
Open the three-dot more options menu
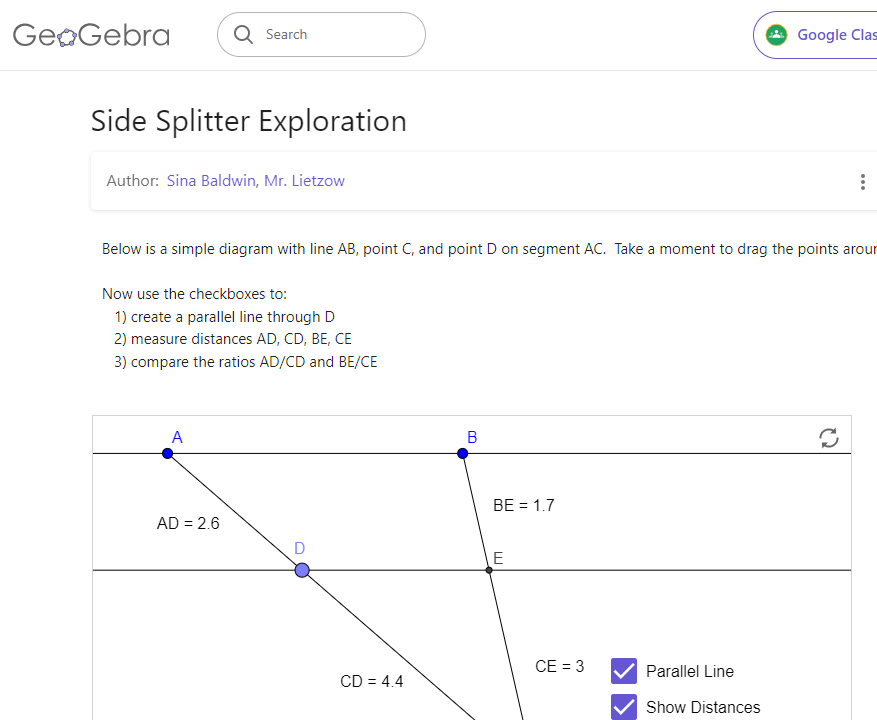tap(862, 182)
